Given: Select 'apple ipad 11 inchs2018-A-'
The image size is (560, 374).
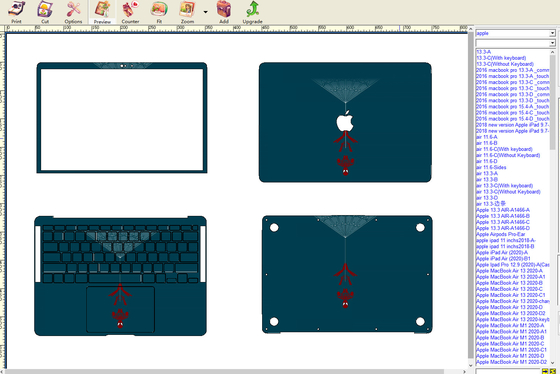Looking at the screenshot, I should [506, 240].
